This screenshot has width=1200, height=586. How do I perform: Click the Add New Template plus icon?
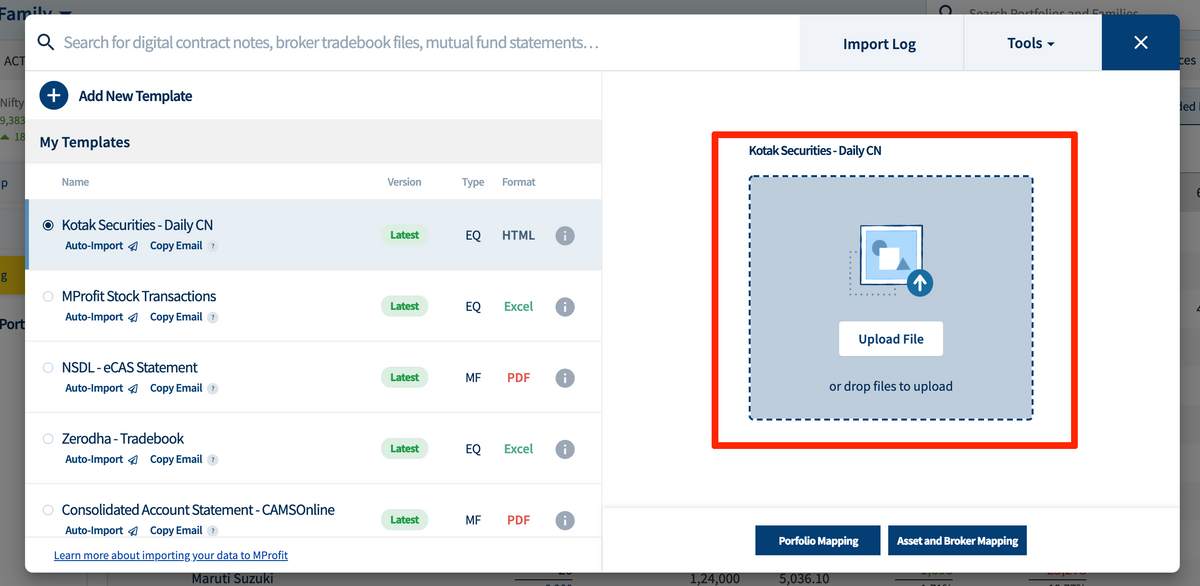coord(54,96)
